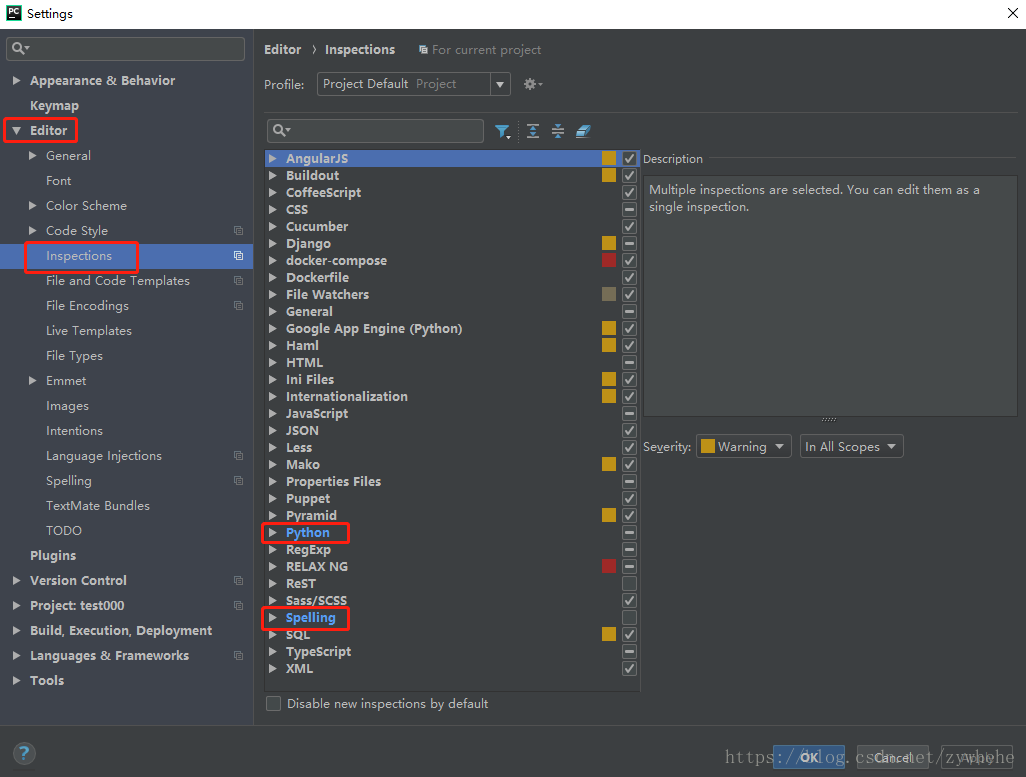Image resolution: width=1026 pixels, height=777 pixels.
Task: Expand the Spelling inspections group
Action: [273, 618]
